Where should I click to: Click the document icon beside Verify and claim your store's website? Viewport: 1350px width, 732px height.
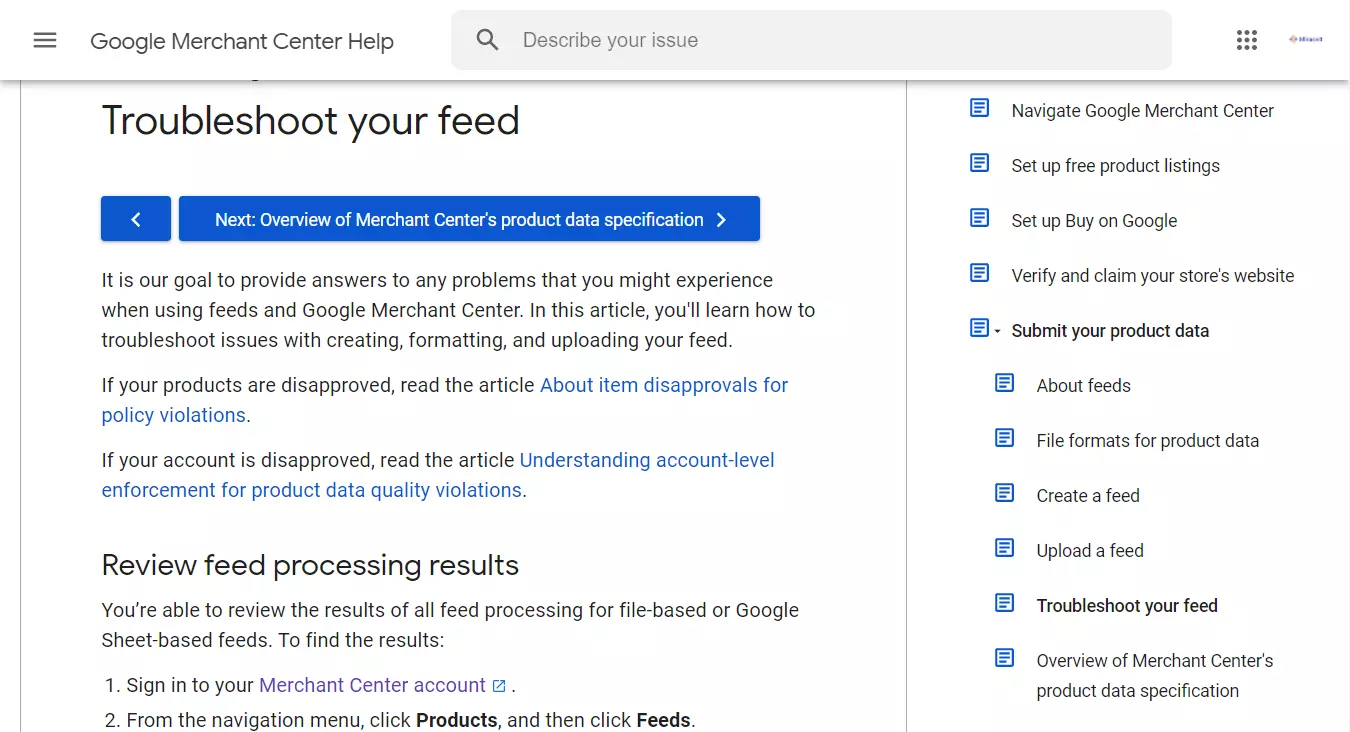coord(980,273)
